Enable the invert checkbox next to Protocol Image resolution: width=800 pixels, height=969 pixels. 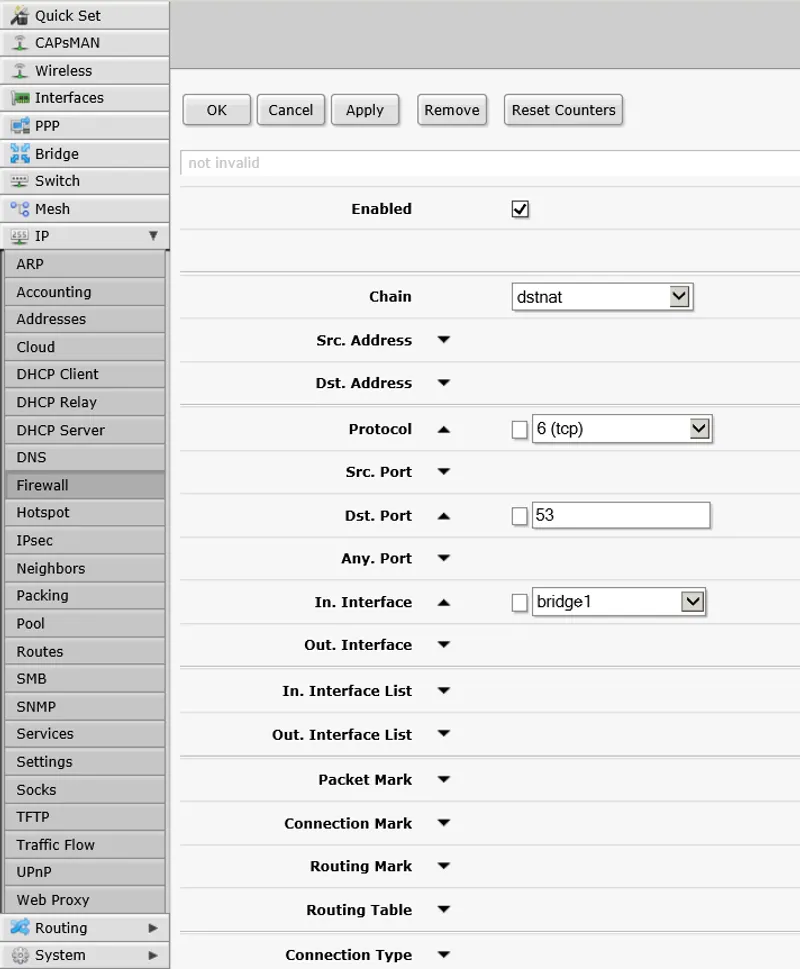point(518,428)
